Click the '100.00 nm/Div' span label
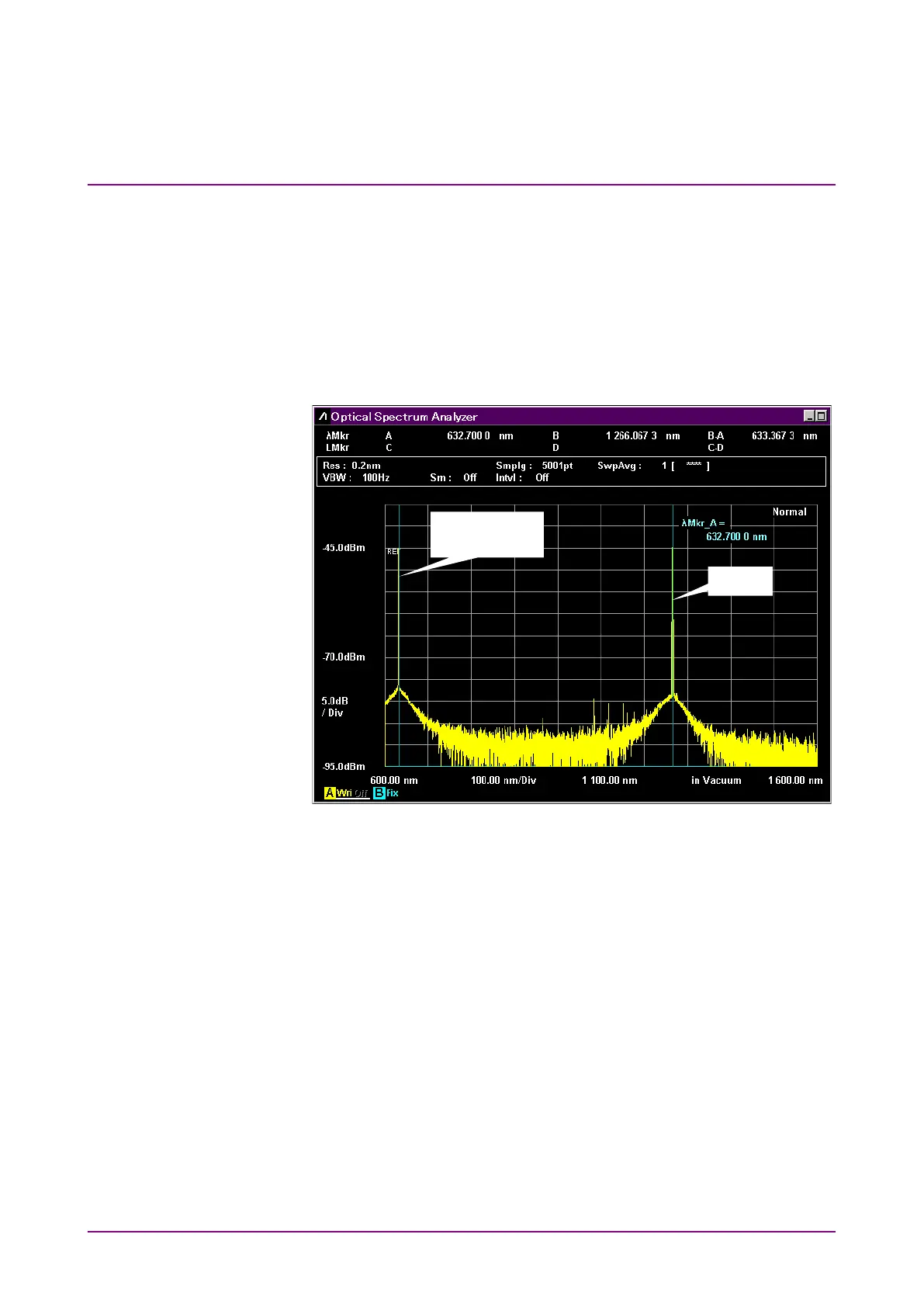The height and width of the screenshot is (1307, 924). pos(504,781)
